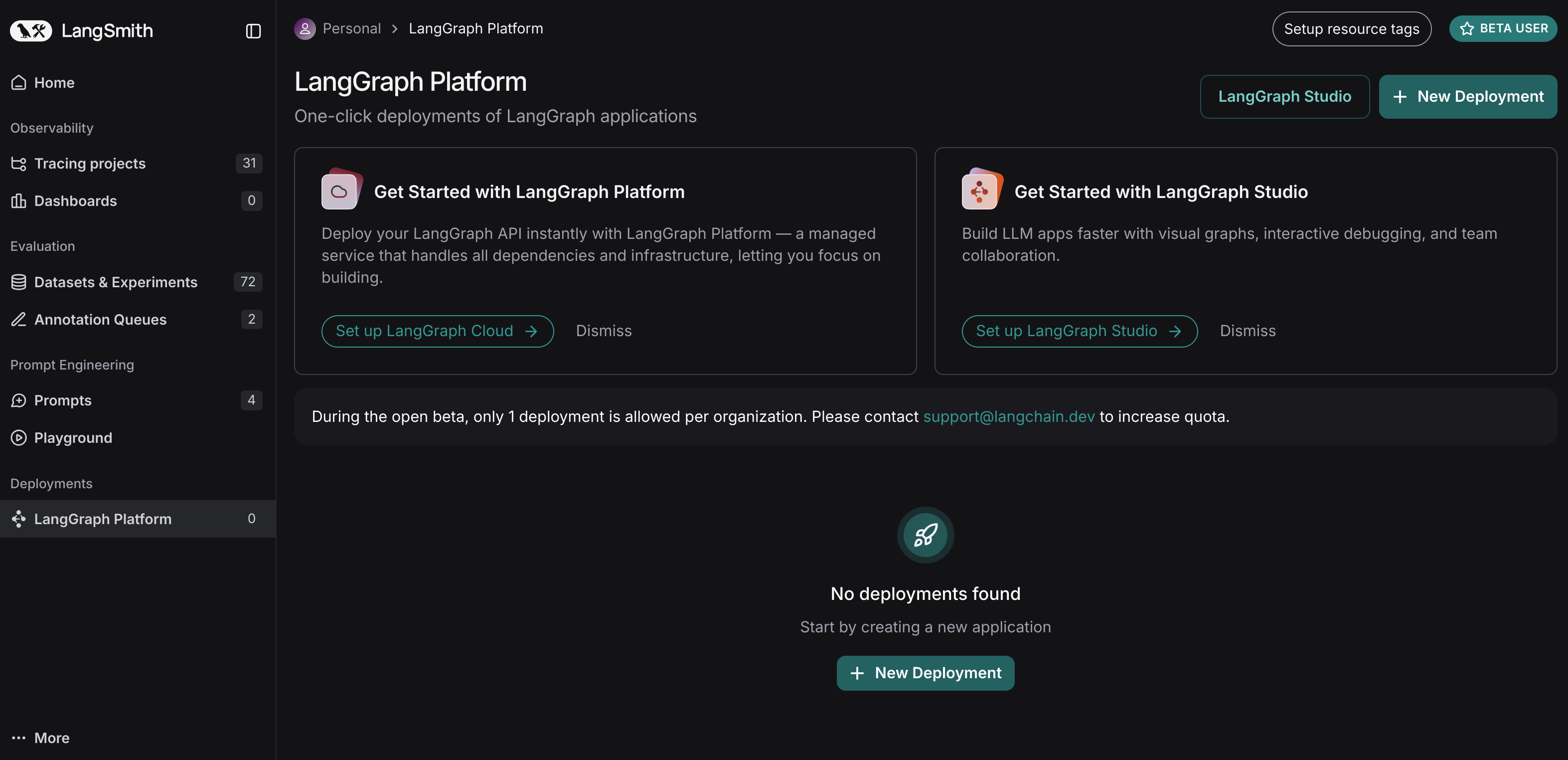
Task: Click the breadcrumb chevron after Personal
Action: (394, 28)
